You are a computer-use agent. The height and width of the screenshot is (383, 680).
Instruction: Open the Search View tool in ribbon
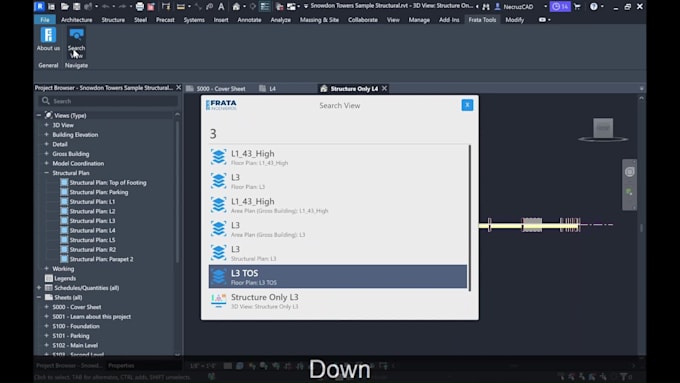(x=76, y=42)
